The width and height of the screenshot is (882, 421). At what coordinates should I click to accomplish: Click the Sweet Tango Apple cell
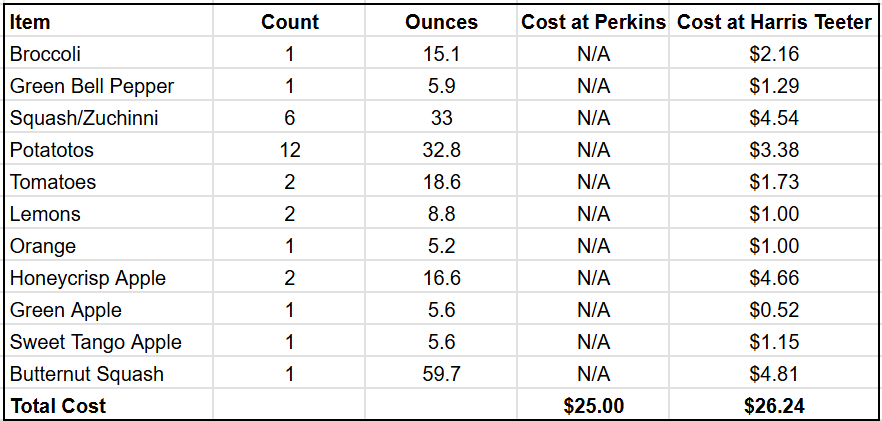(96, 342)
